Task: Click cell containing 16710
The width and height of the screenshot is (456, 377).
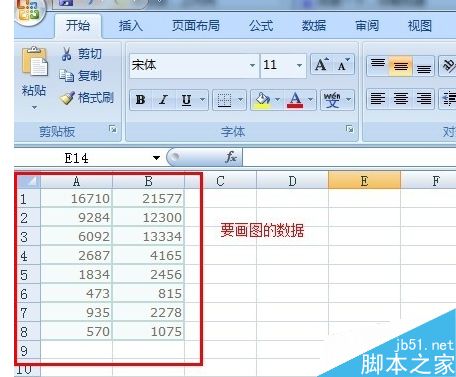Action: (76, 199)
